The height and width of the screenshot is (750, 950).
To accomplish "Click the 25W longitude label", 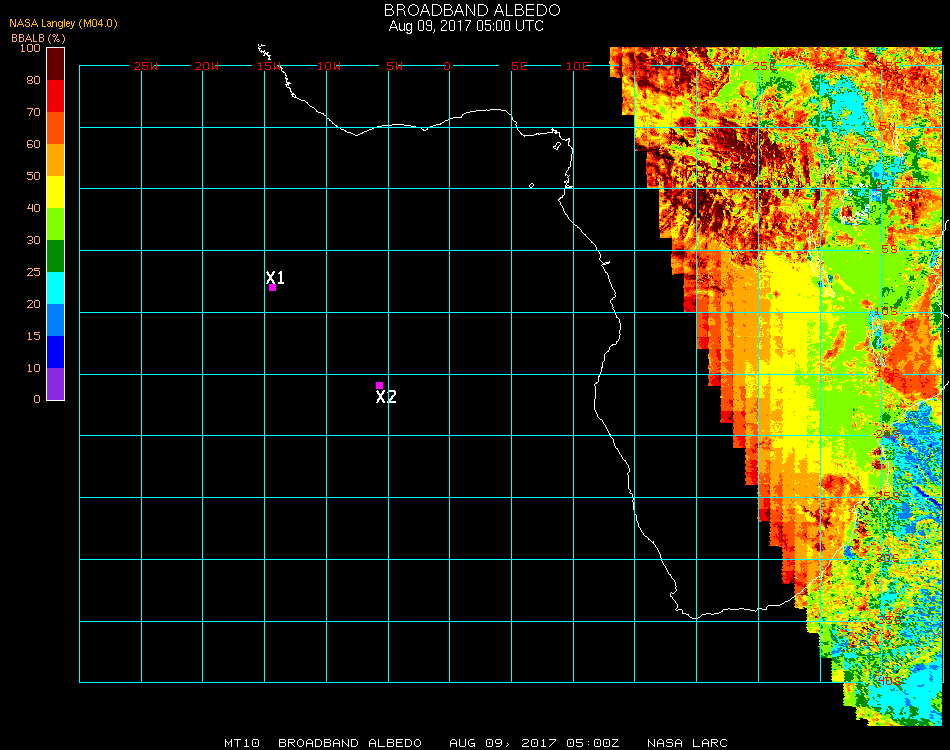I will coord(146,66).
